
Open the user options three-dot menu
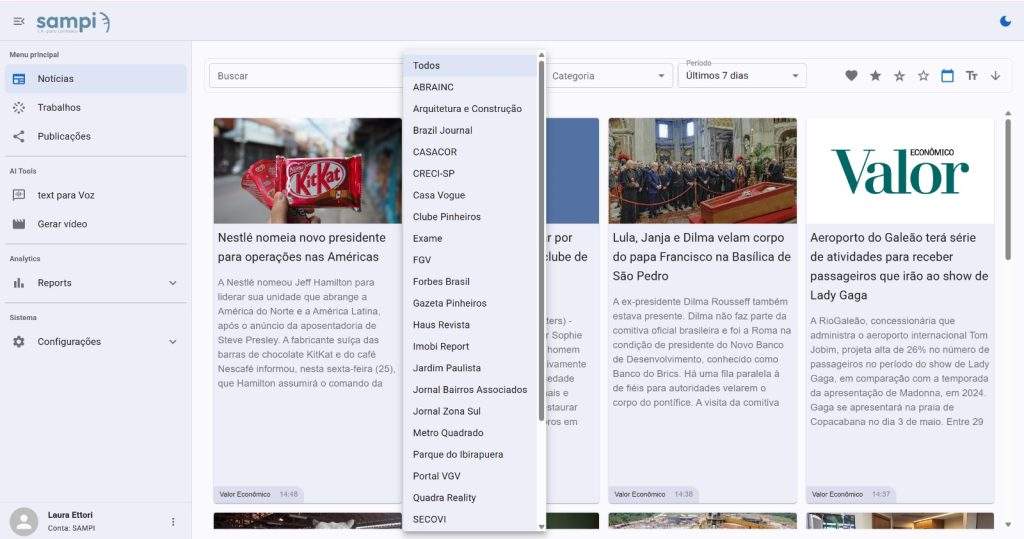173,521
